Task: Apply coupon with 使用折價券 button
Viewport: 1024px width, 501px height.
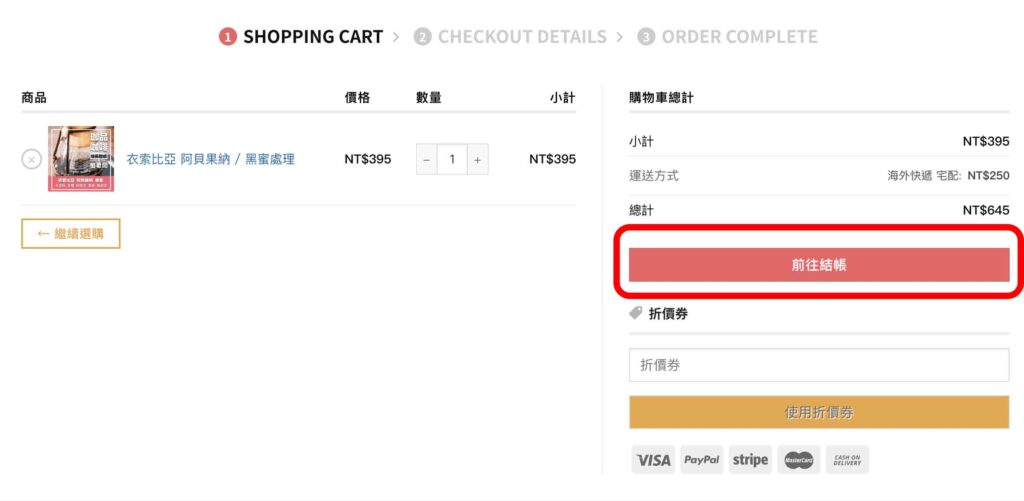Action: click(x=818, y=412)
